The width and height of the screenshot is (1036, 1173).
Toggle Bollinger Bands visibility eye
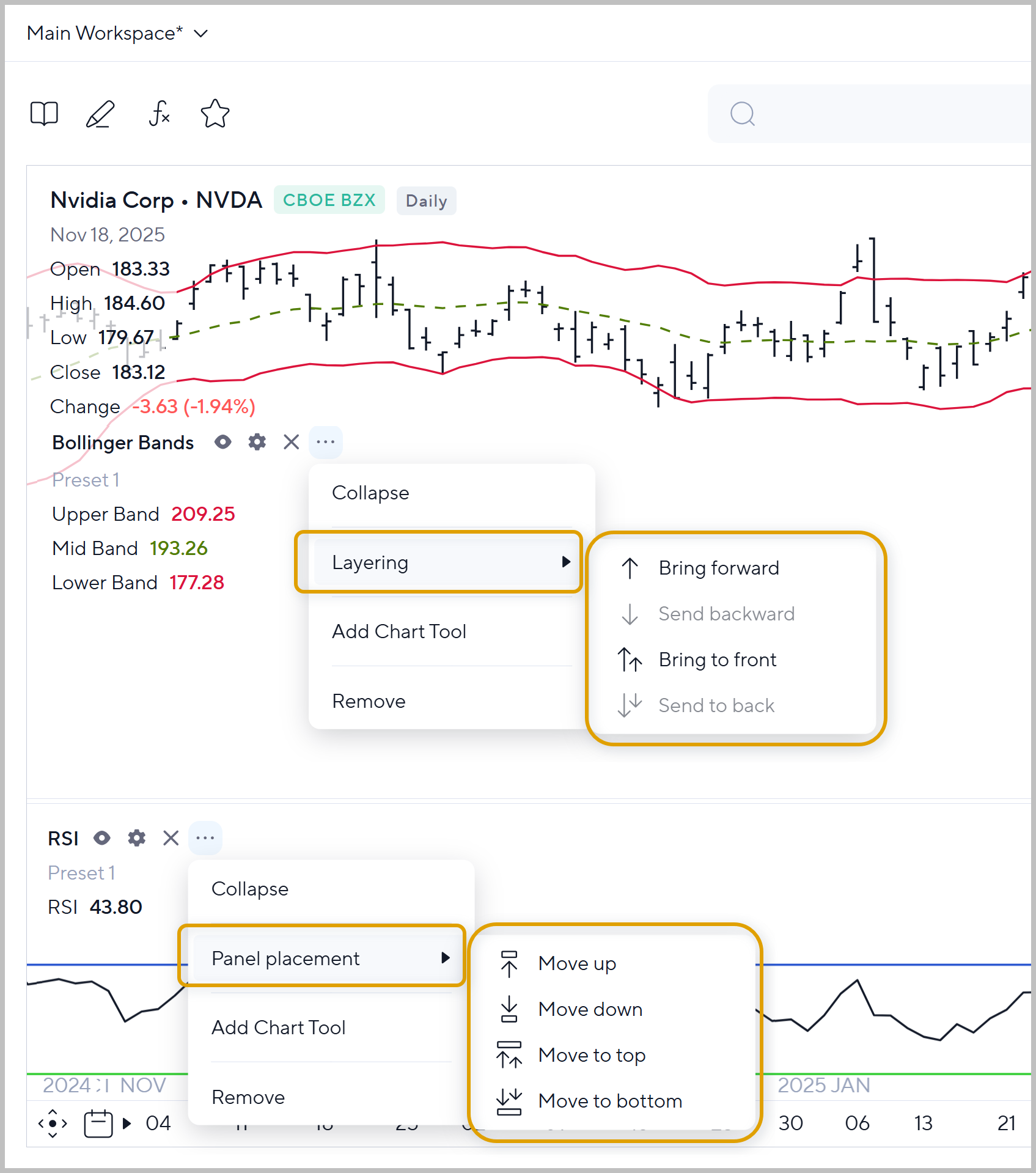click(x=223, y=442)
